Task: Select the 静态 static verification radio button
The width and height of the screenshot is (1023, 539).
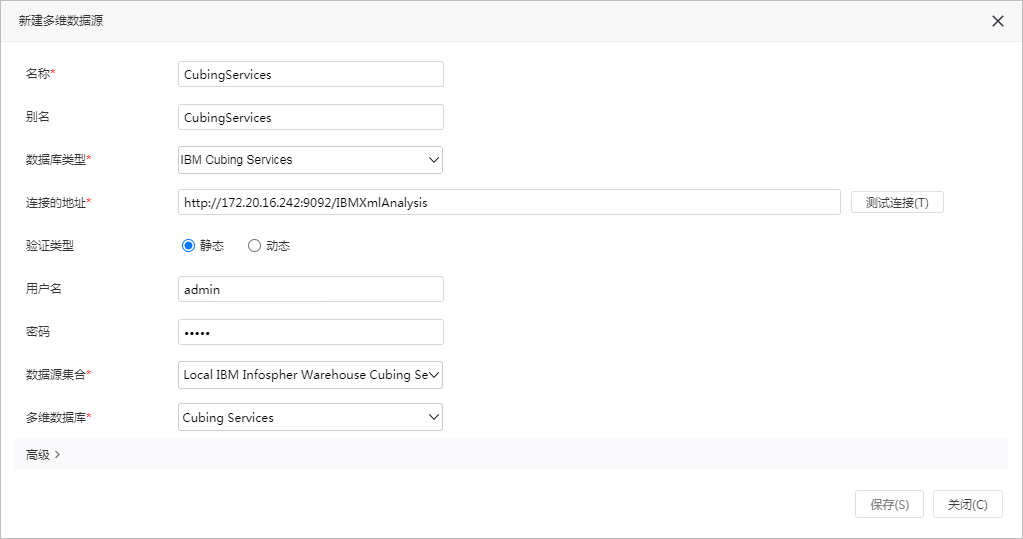Action: click(189, 245)
